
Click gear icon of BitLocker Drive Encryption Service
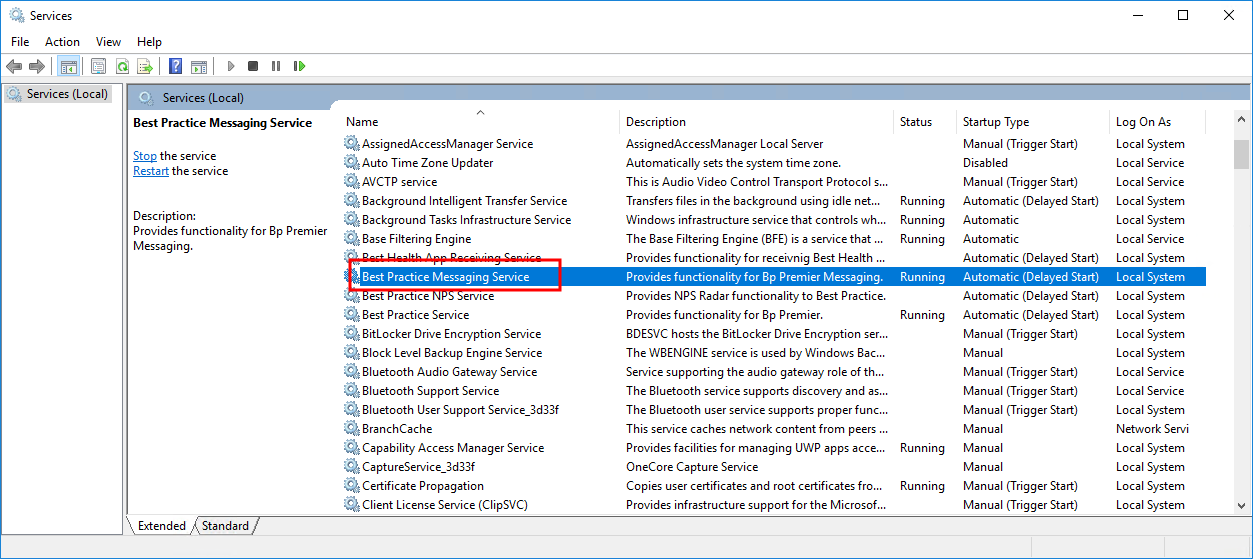point(352,334)
